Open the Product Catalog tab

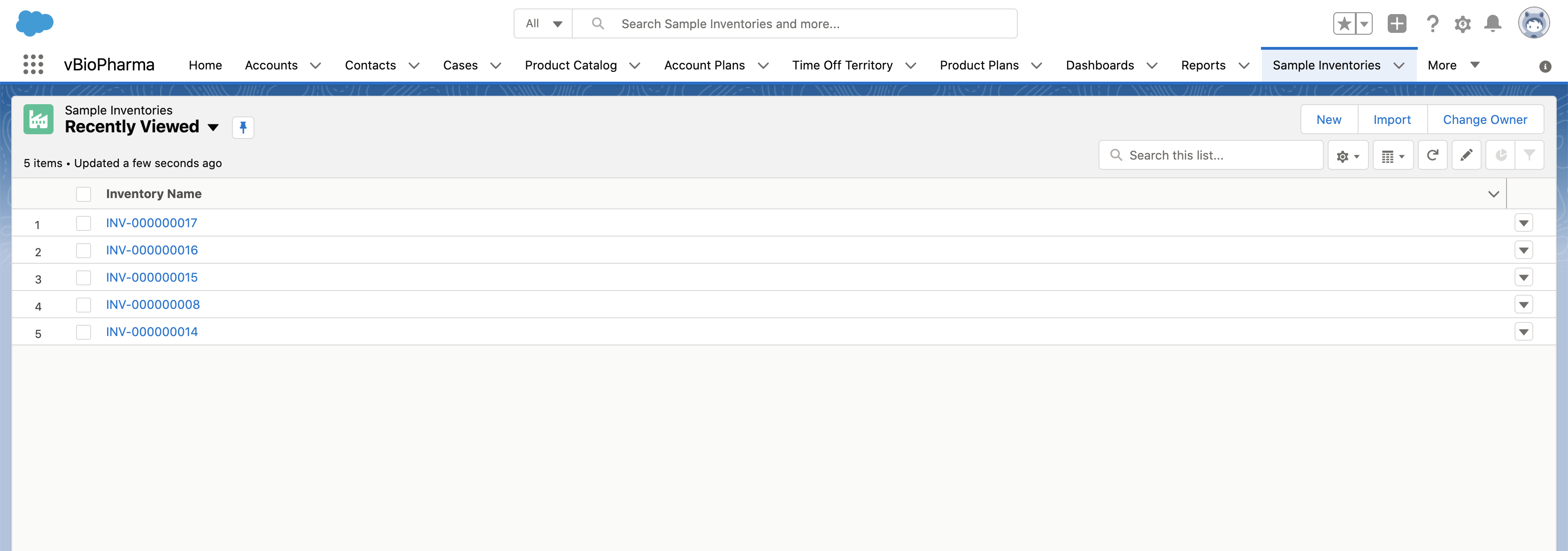coord(570,65)
